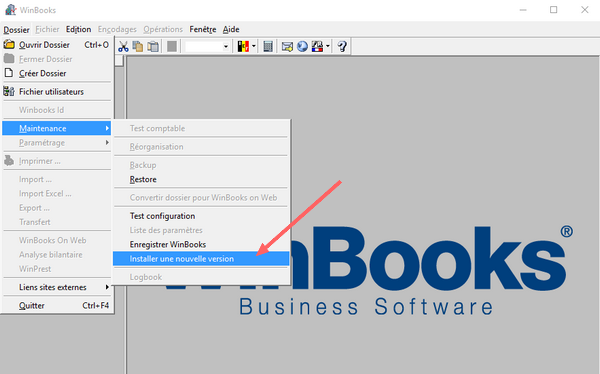Click the Ouvrir Dossier folder icon
This screenshot has width=600, height=374.
click(x=9, y=44)
